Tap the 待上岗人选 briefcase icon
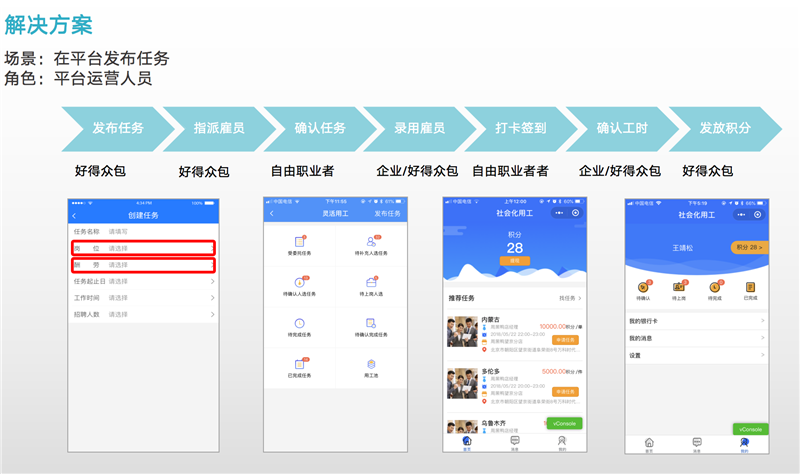Screen dimensions: 800x474 371,282
